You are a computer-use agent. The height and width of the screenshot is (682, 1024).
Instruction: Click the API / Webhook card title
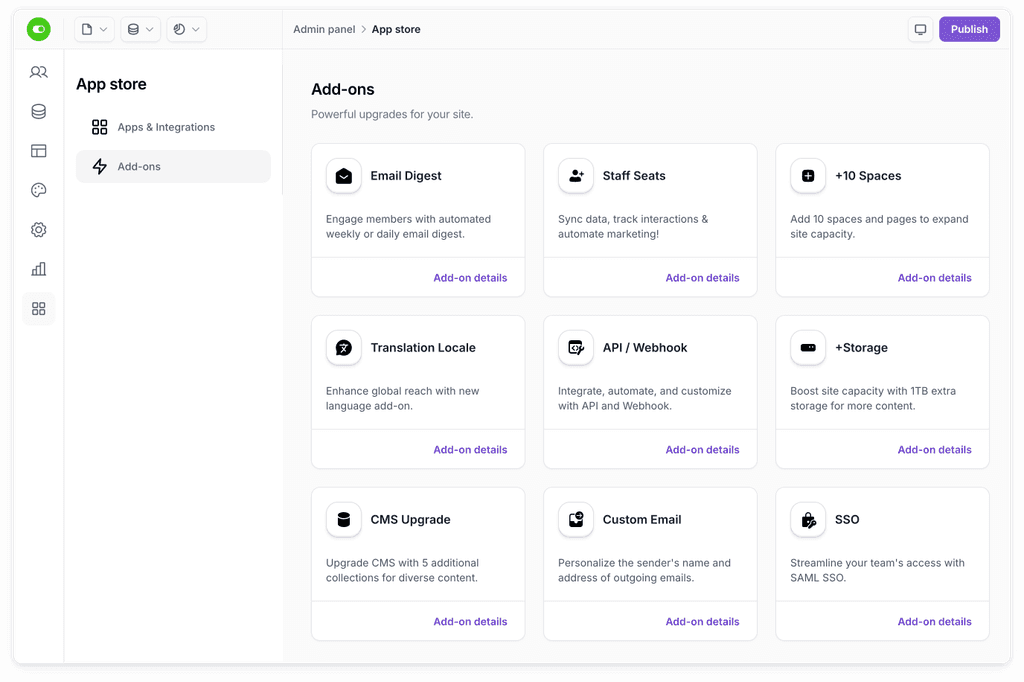pyautogui.click(x=645, y=348)
